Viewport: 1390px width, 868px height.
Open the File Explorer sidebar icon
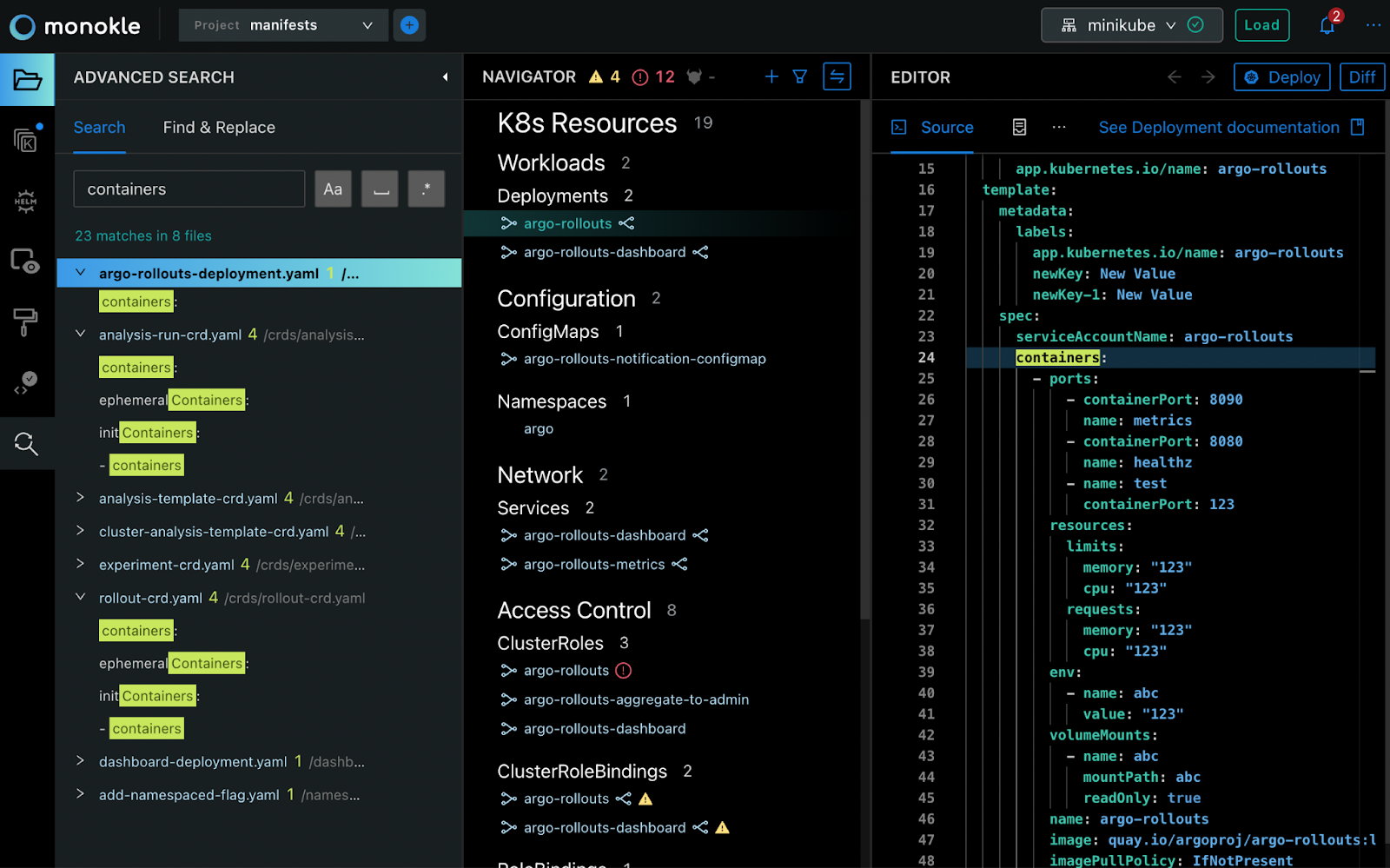pyautogui.click(x=27, y=80)
